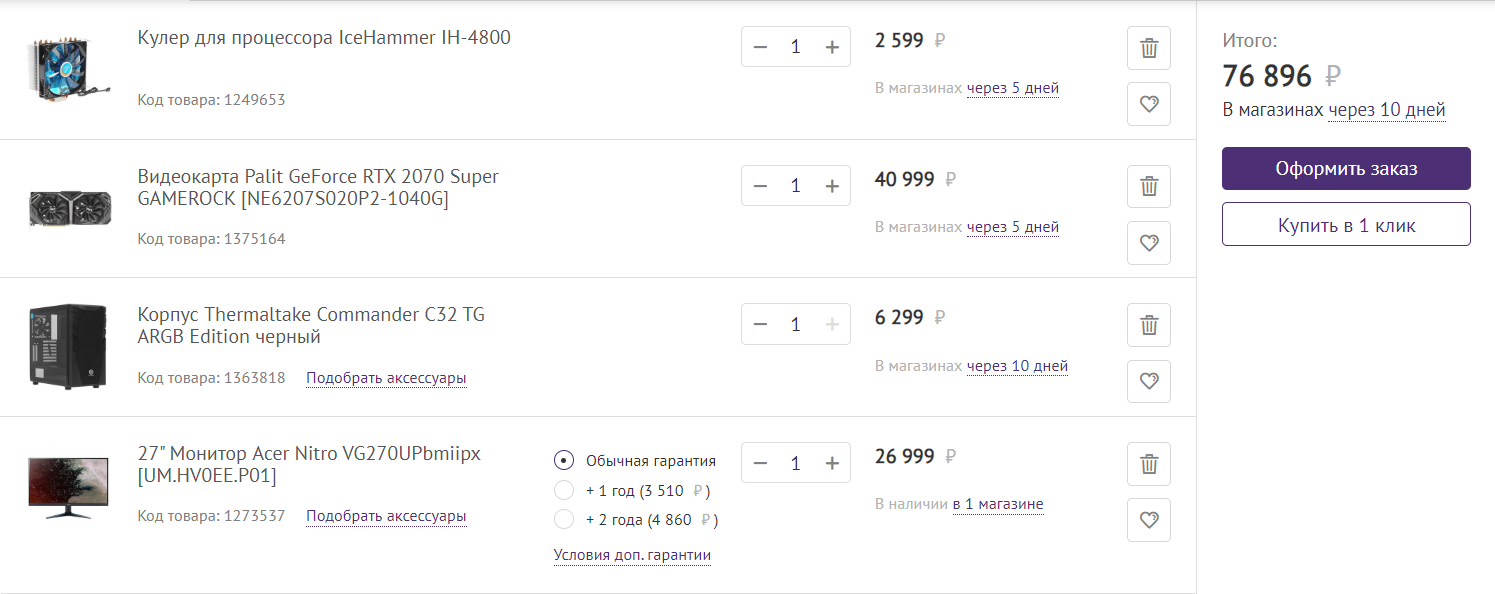Delete the IceHammer IH-4800 cooler from cart
The width and height of the screenshot is (1495, 594).
click(x=1149, y=48)
